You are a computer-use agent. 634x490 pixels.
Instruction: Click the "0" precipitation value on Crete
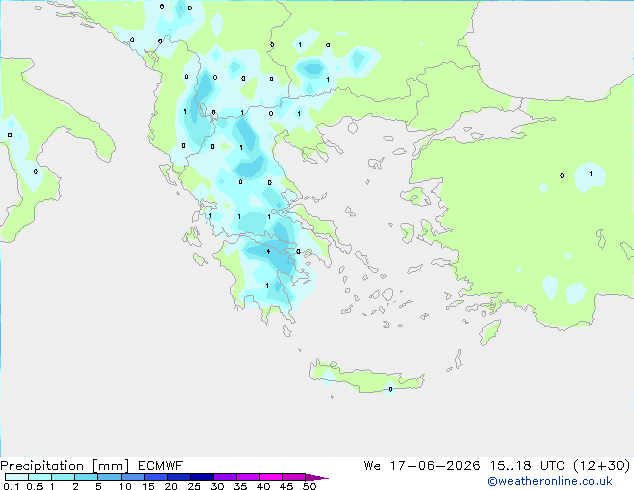(390, 389)
